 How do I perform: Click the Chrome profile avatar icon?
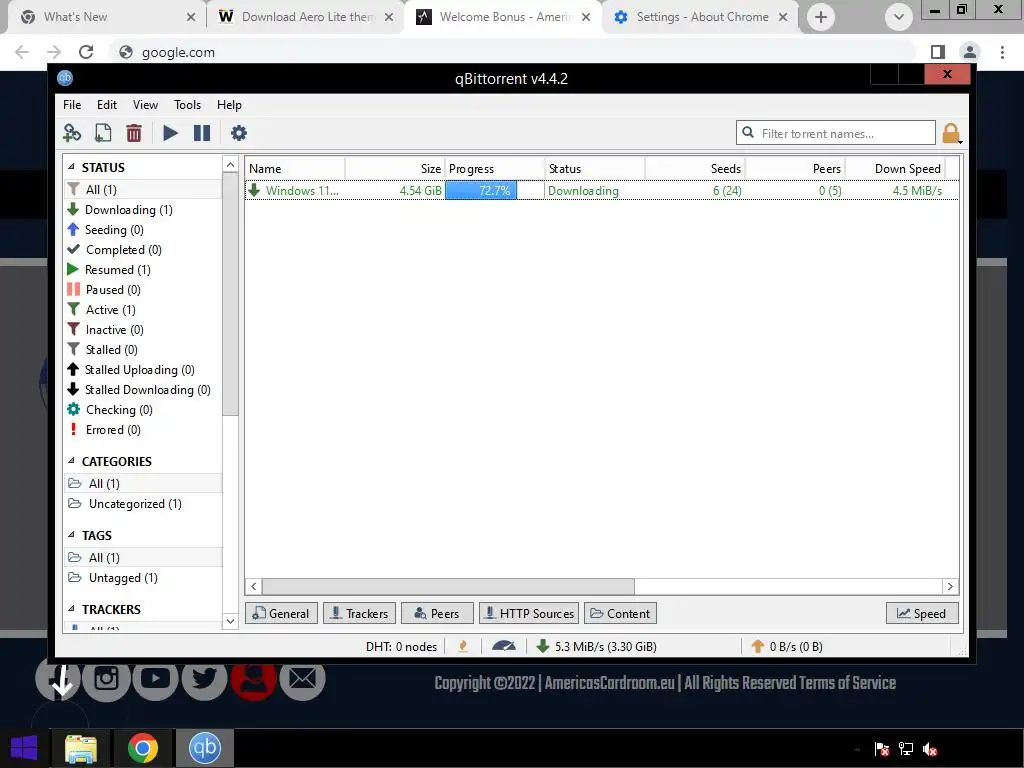[970, 52]
